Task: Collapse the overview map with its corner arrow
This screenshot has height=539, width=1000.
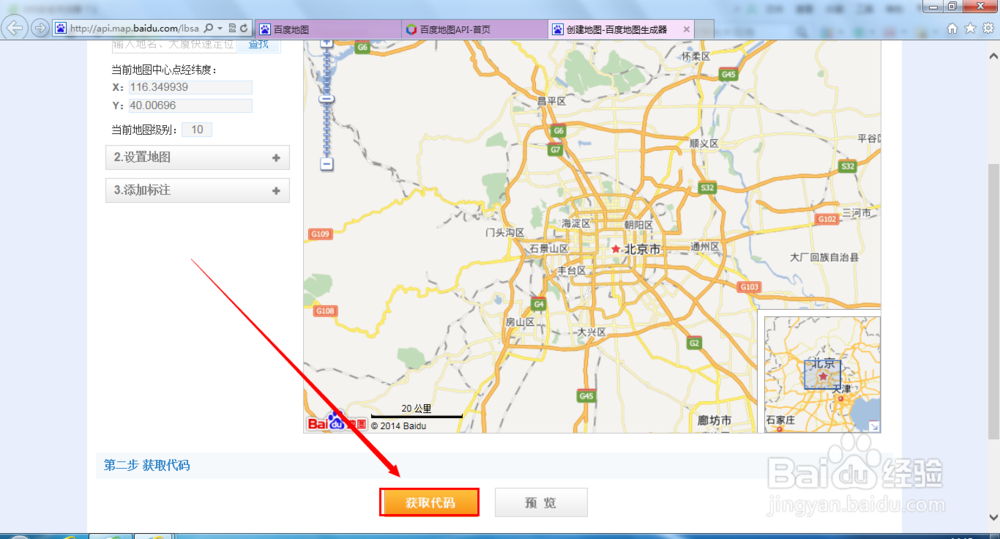Action: [874, 427]
